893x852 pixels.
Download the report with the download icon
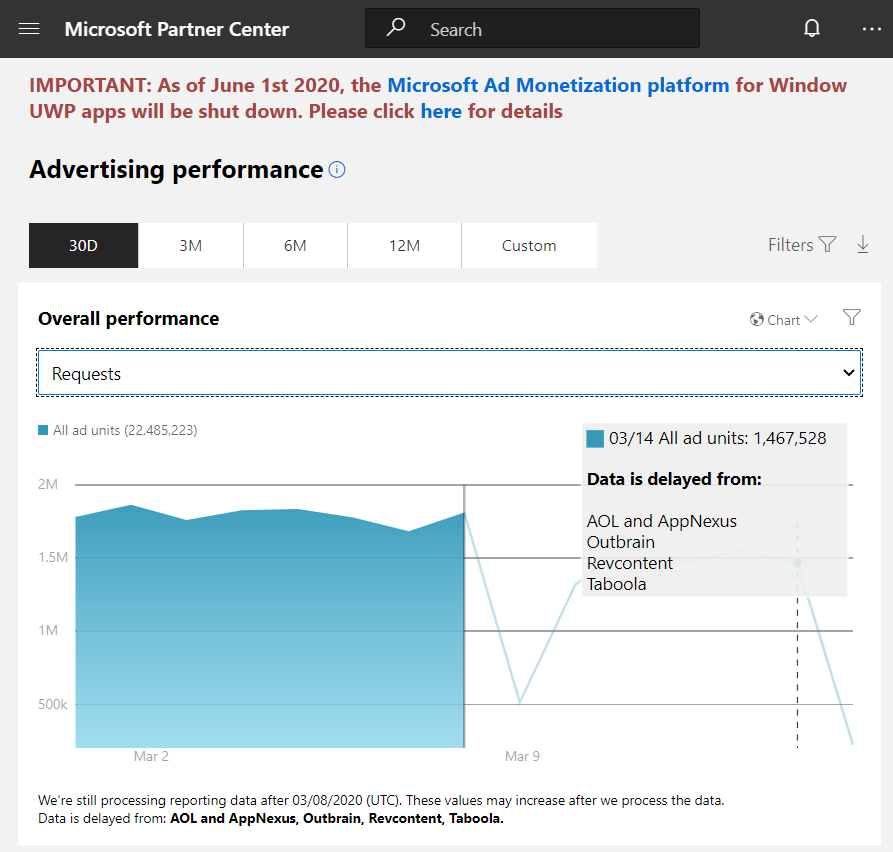click(x=863, y=244)
